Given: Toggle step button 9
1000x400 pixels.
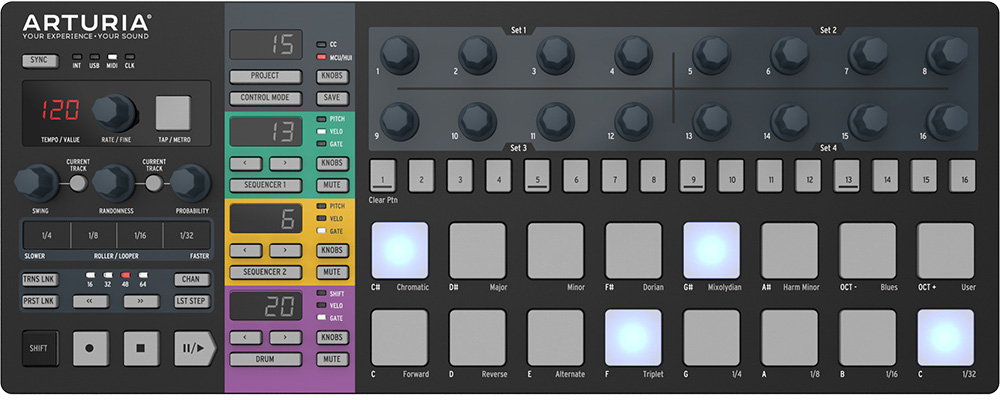Looking at the screenshot, I should click(x=693, y=176).
